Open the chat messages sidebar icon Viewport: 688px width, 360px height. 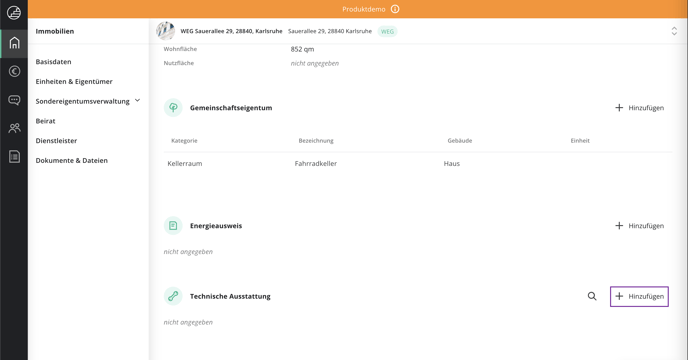14,100
